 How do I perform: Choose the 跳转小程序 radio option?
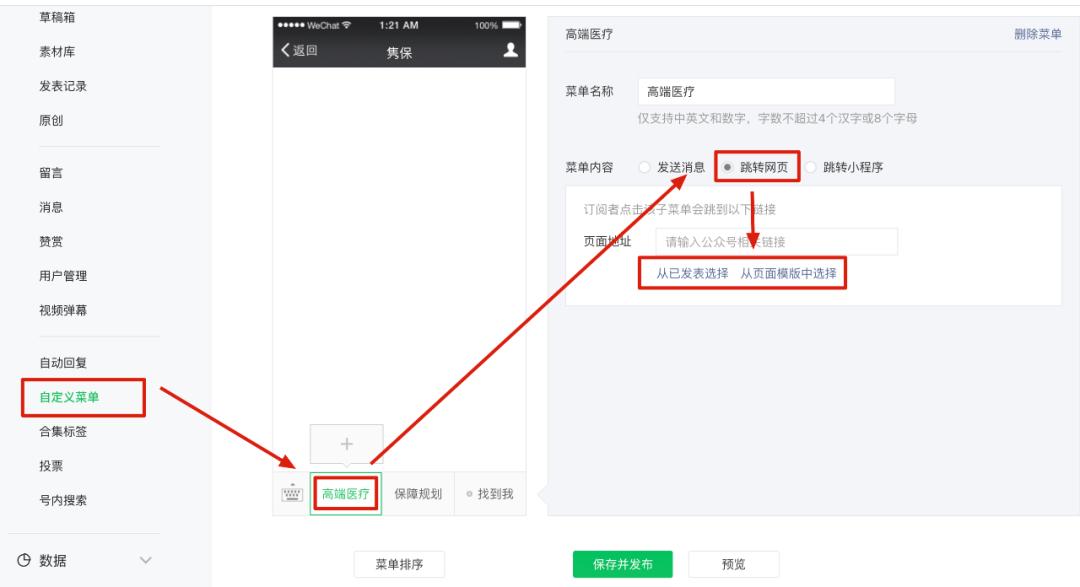pos(810,169)
